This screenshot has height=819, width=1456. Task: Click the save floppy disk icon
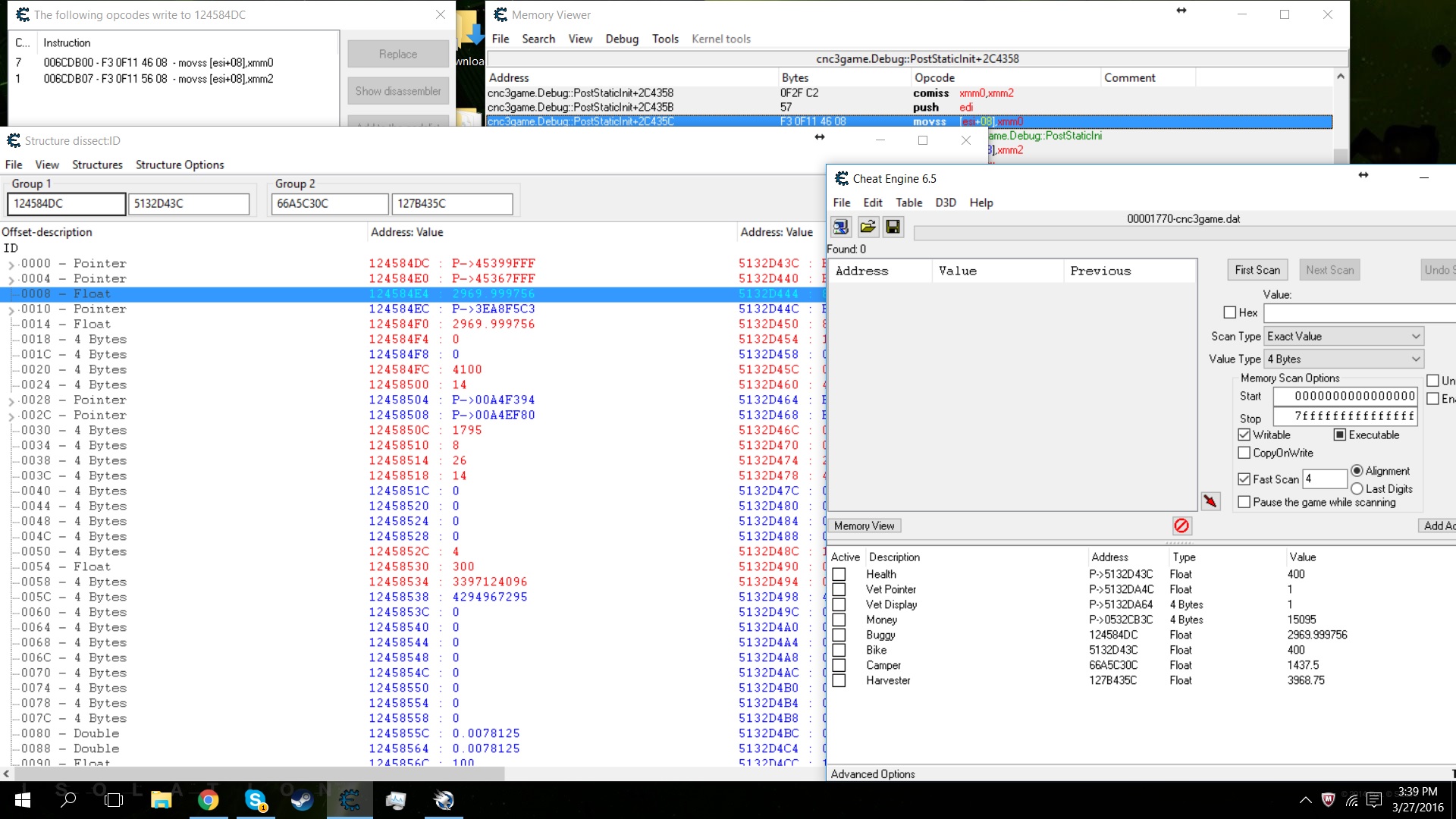tap(893, 227)
